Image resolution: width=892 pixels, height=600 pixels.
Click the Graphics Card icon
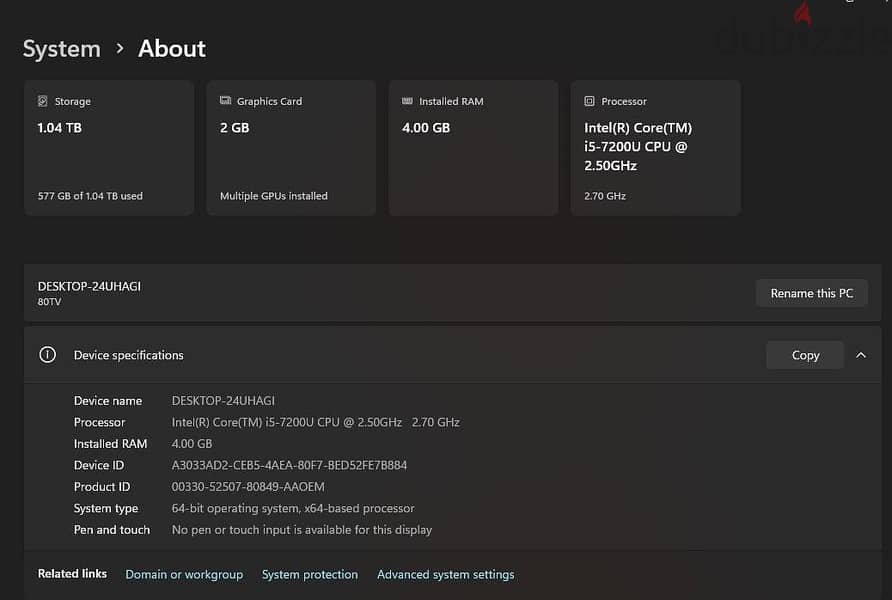[225, 101]
